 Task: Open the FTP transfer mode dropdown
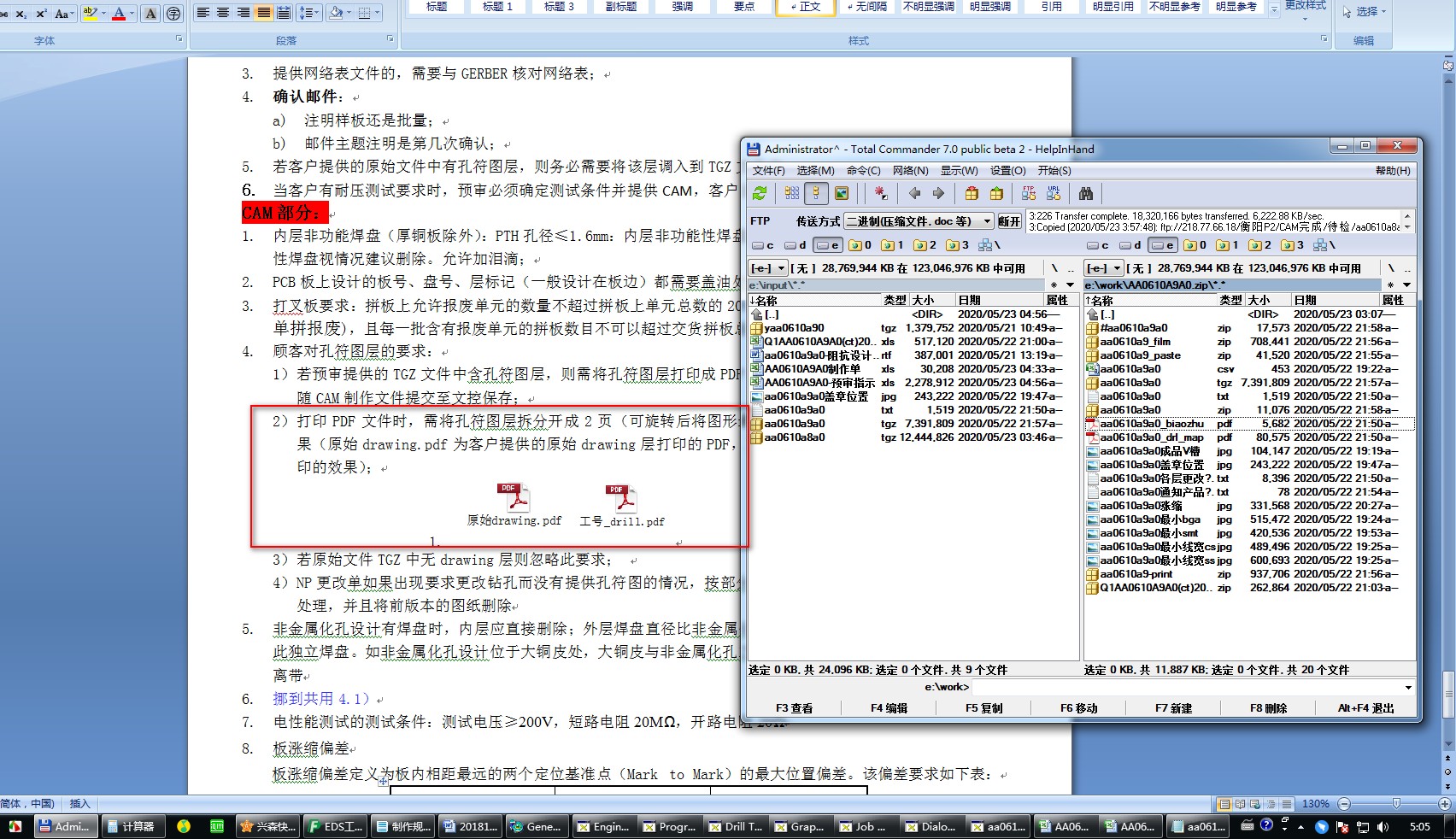click(x=919, y=221)
